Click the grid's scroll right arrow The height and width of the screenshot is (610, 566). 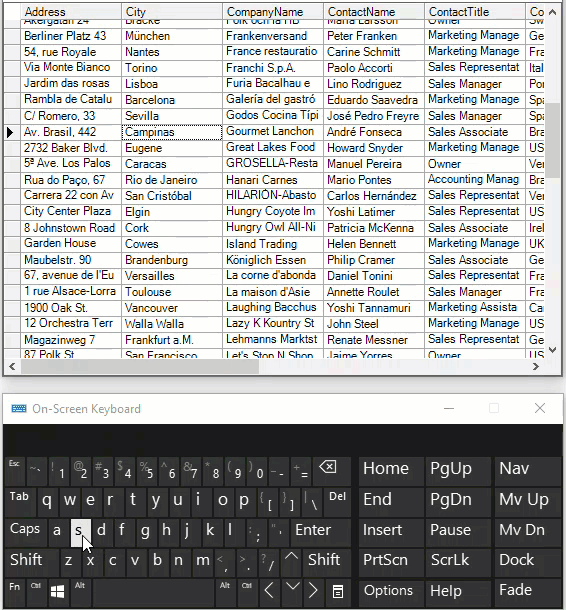[536, 366]
